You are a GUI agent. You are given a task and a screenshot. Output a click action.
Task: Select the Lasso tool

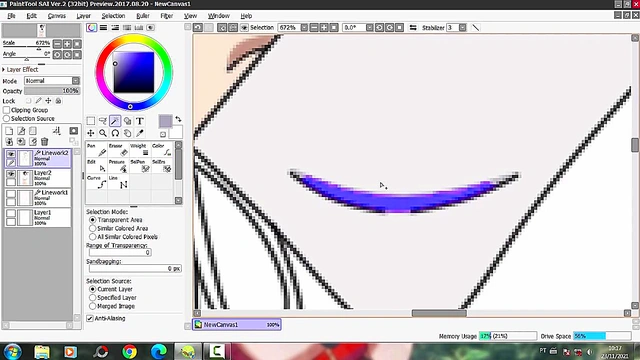click(103, 121)
